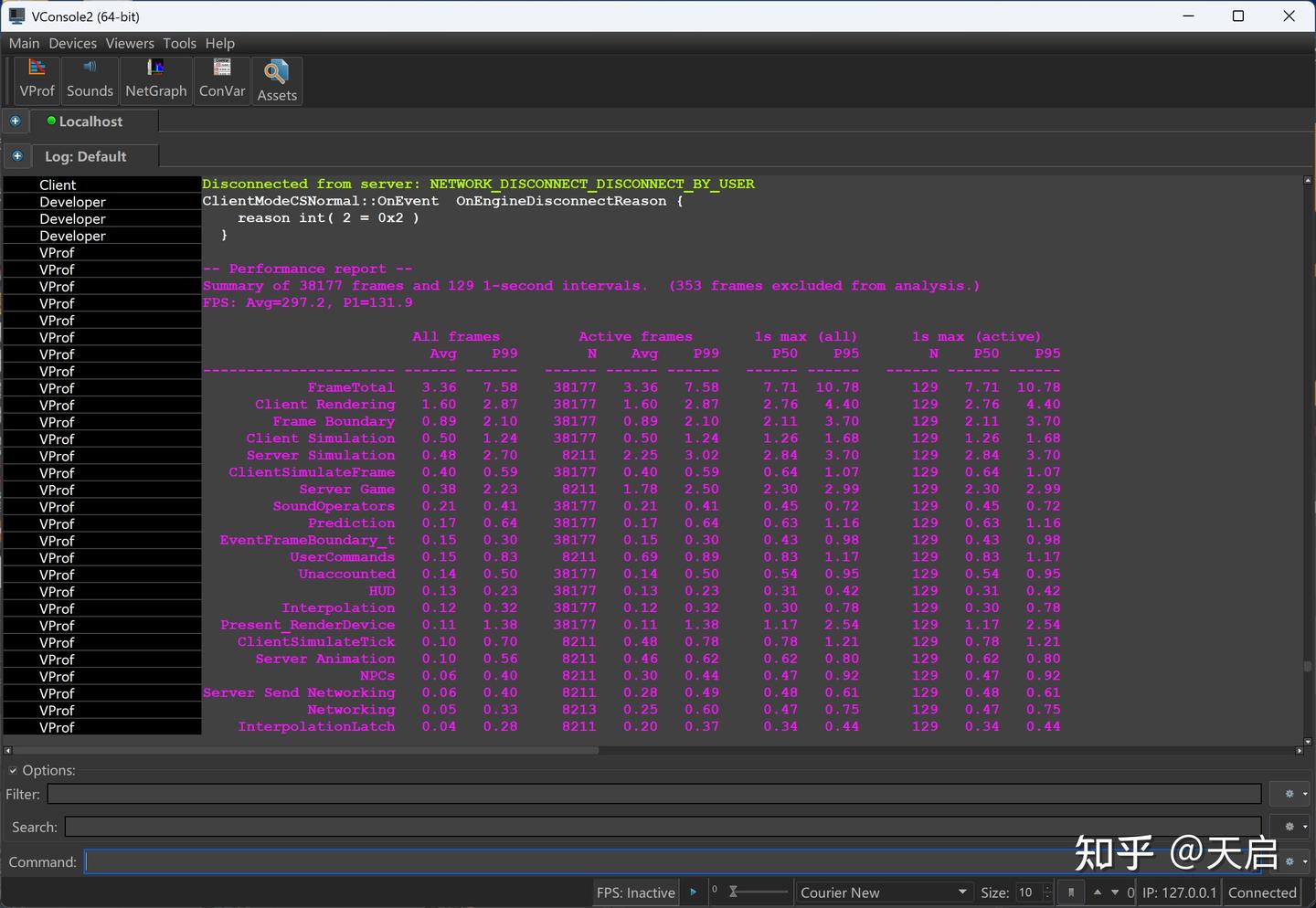
Task: Click the log scroll-right arrow at bottom
Action: click(x=1299, y=751)
